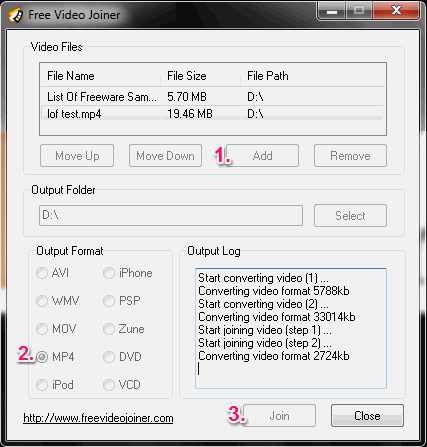Open the freevideojoiner.com link

[x=98, y=418]
